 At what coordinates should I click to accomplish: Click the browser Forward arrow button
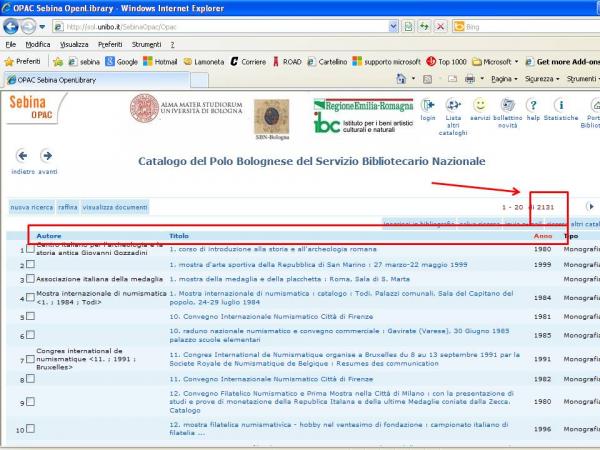tap(28, 26)
